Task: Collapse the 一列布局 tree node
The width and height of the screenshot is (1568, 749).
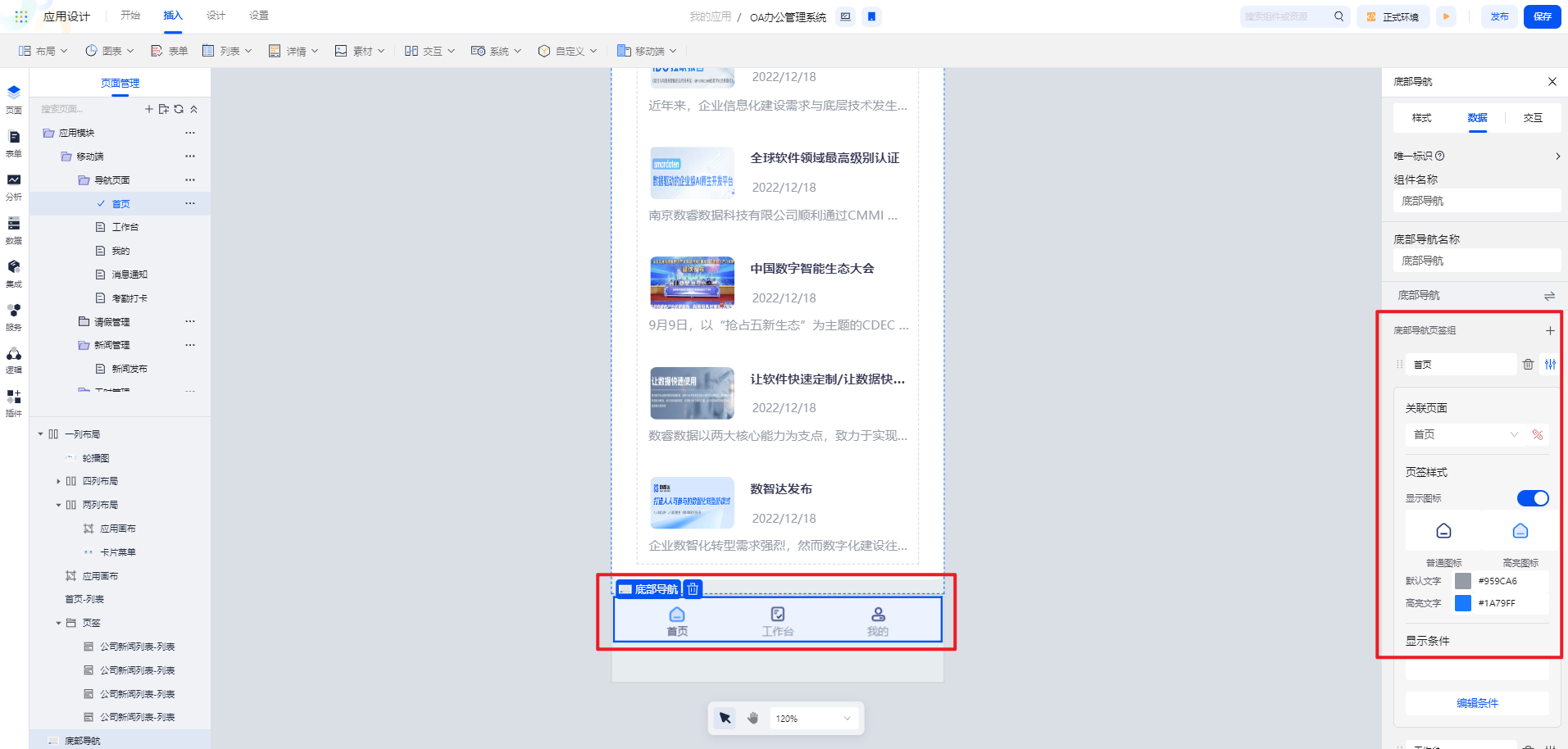Action: click(40, 434)
